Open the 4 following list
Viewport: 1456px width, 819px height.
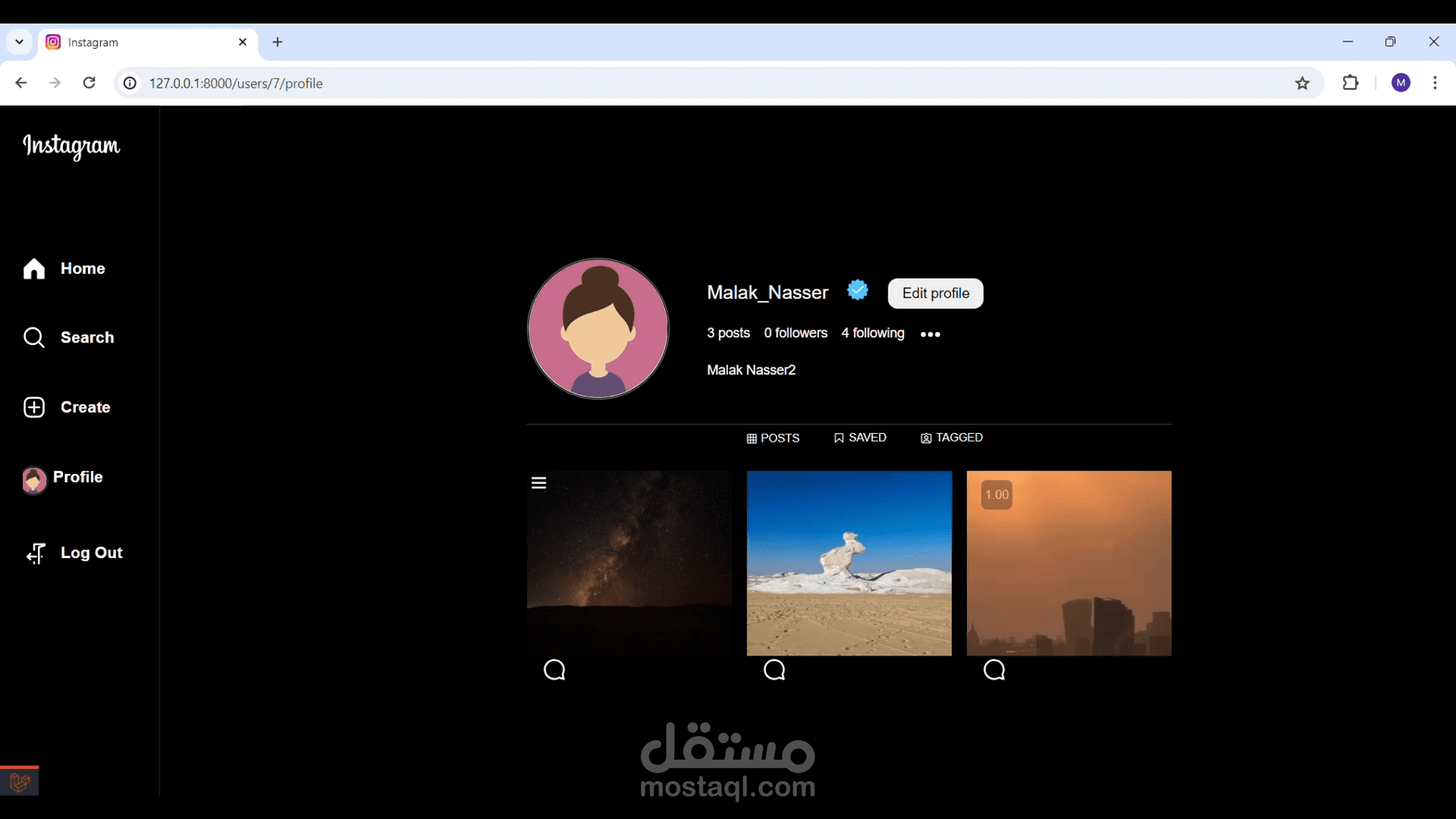point(873,333)
